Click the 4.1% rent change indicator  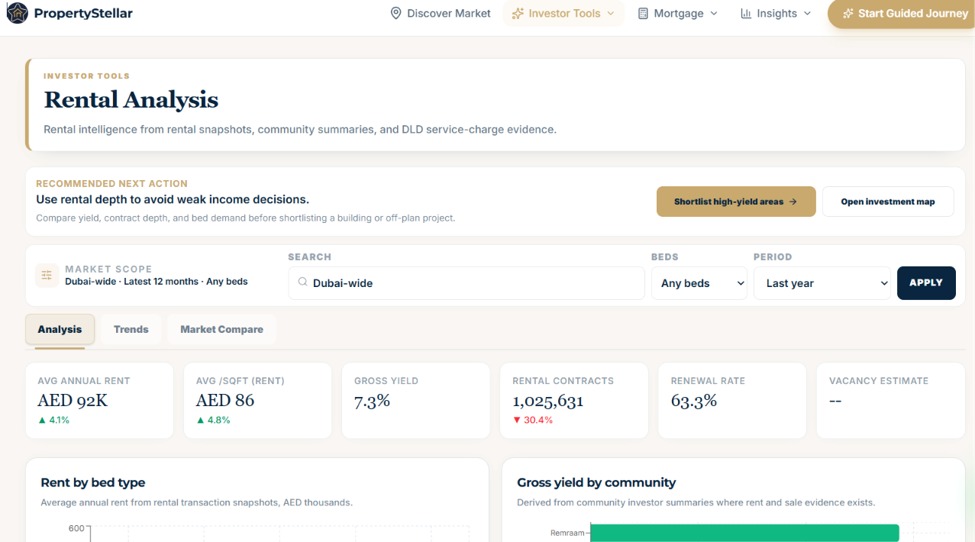(x=54, y=420)
